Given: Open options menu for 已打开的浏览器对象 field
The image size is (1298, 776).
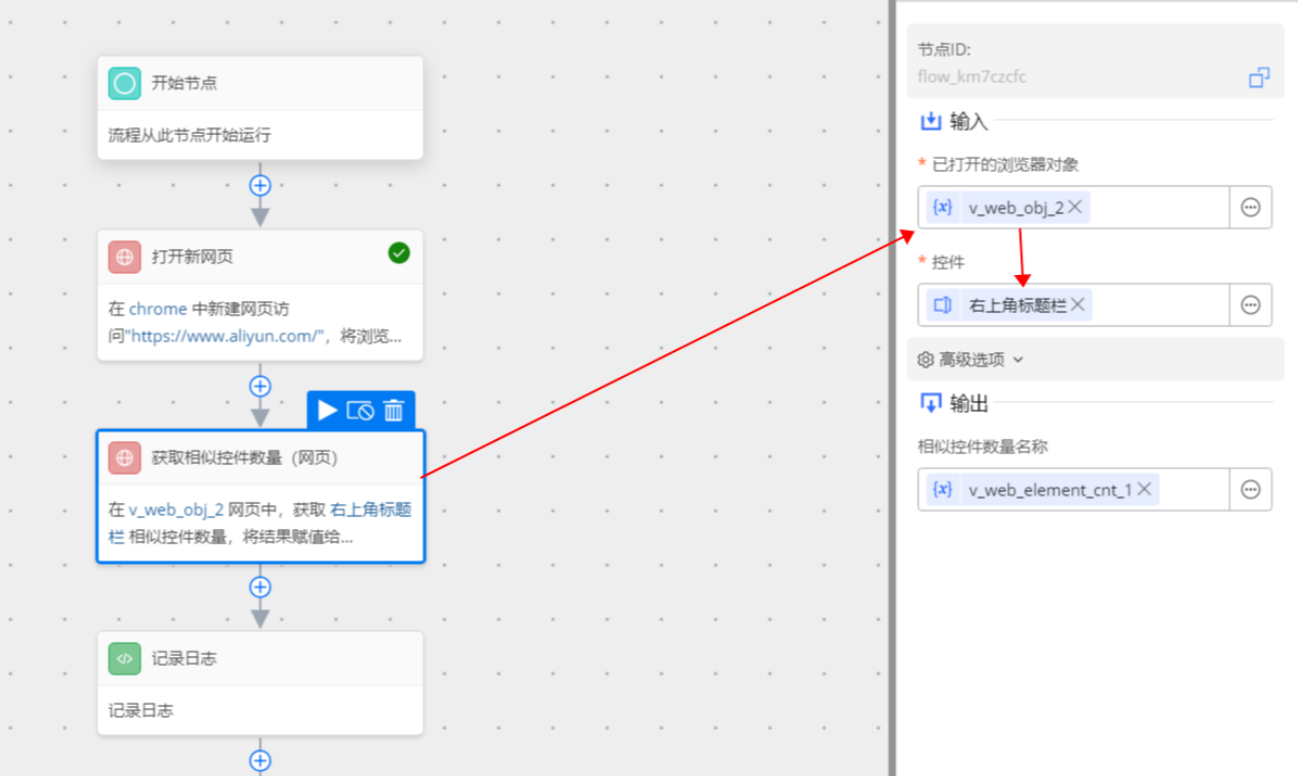Looking at the screenshot, I should [1250, 207].
